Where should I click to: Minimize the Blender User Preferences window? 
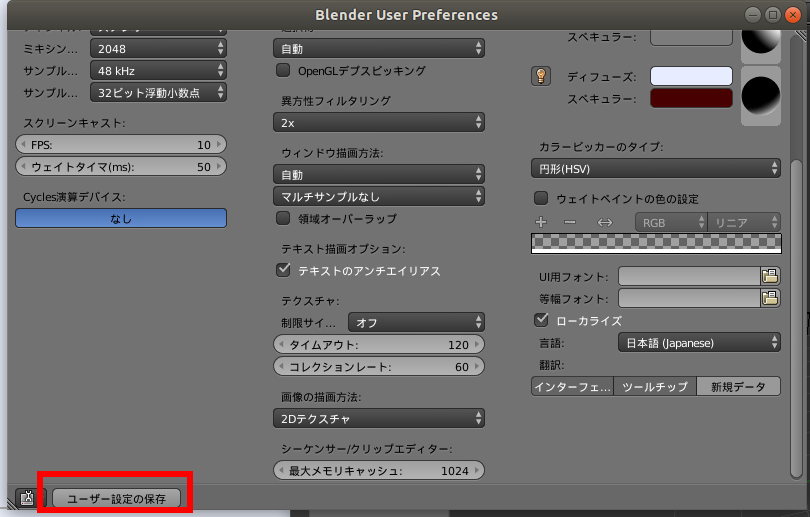click(753, 15)
